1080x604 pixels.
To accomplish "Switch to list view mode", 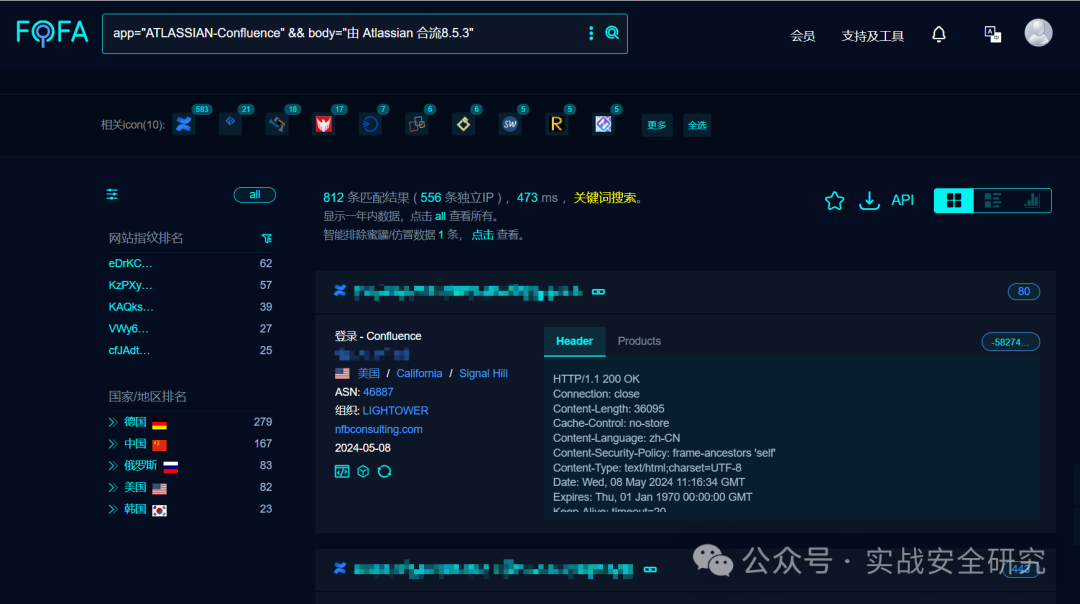I will [993, 200].
